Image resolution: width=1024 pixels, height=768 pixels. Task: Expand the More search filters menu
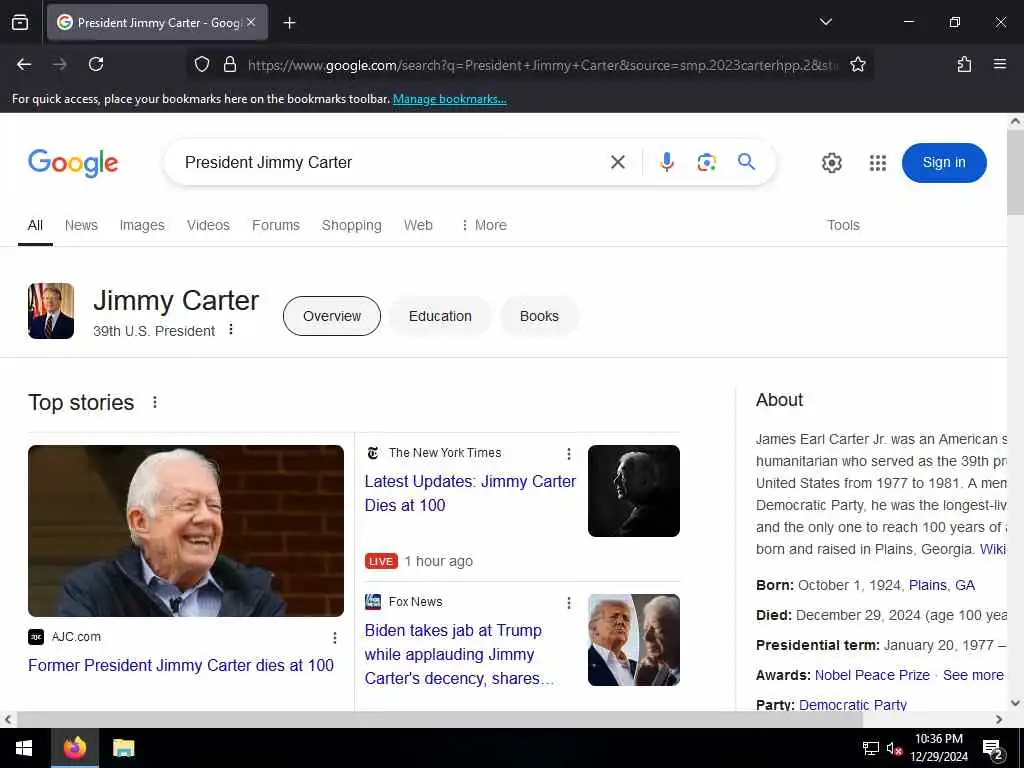click(x=484, y=225)
